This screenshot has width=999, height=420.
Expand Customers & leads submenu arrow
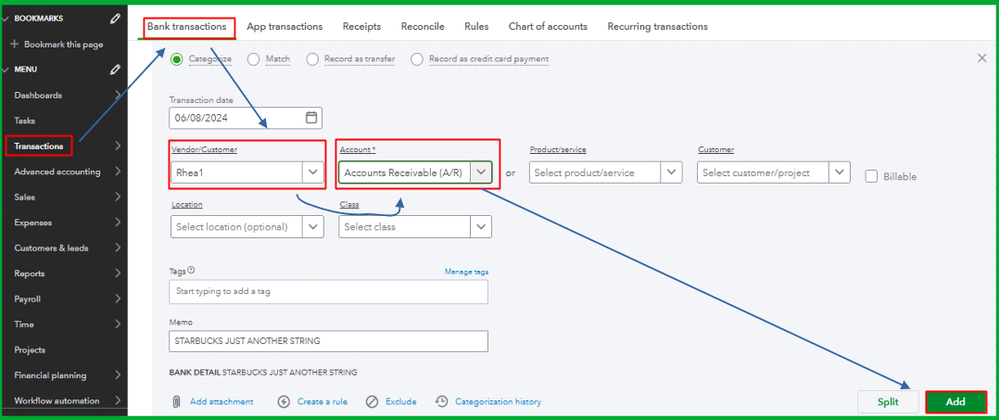pyautogui.click(x=118, y=248)
